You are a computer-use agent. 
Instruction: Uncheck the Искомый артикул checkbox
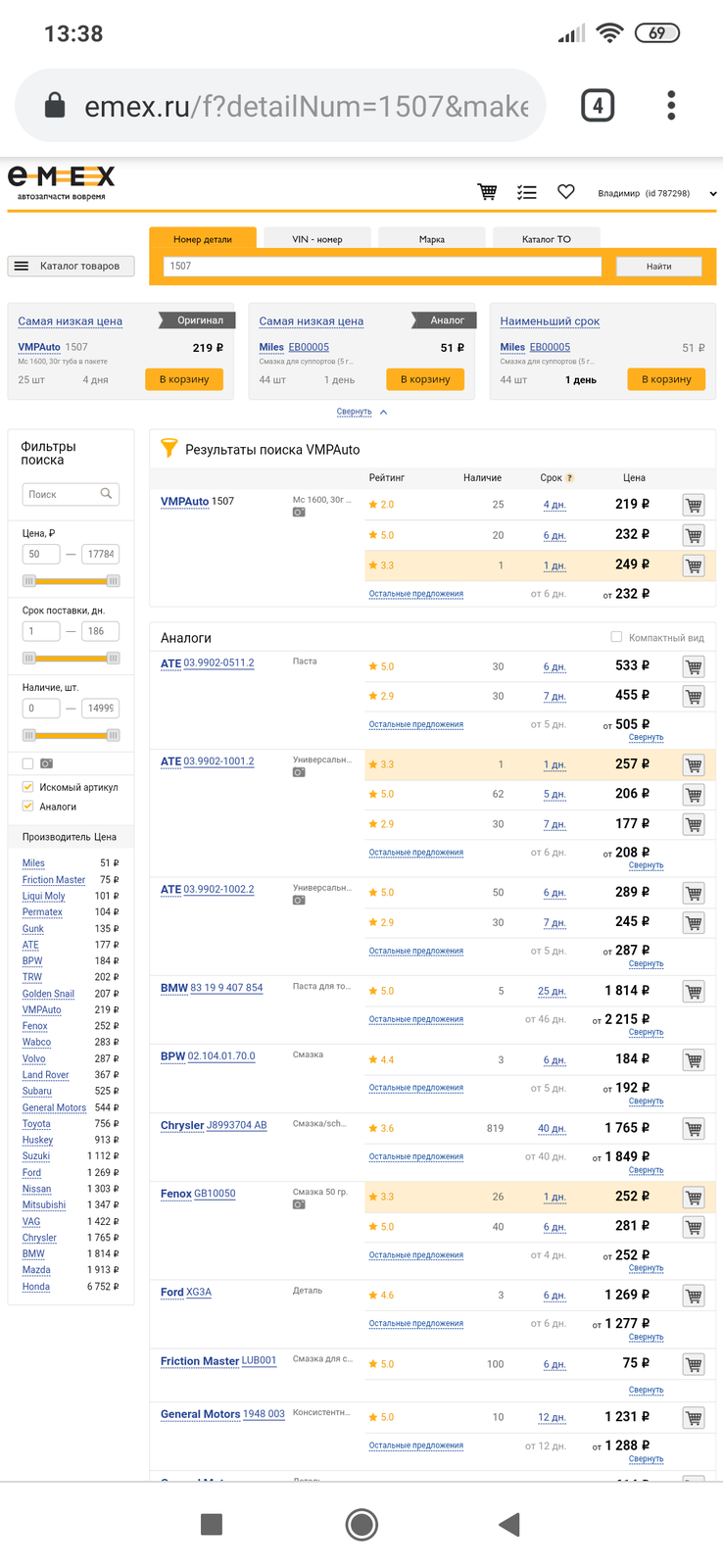pos(27,787)
